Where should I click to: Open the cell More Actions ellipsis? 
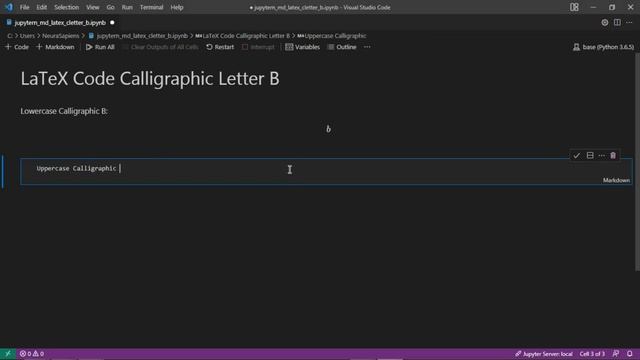click(x=602, y=156)
